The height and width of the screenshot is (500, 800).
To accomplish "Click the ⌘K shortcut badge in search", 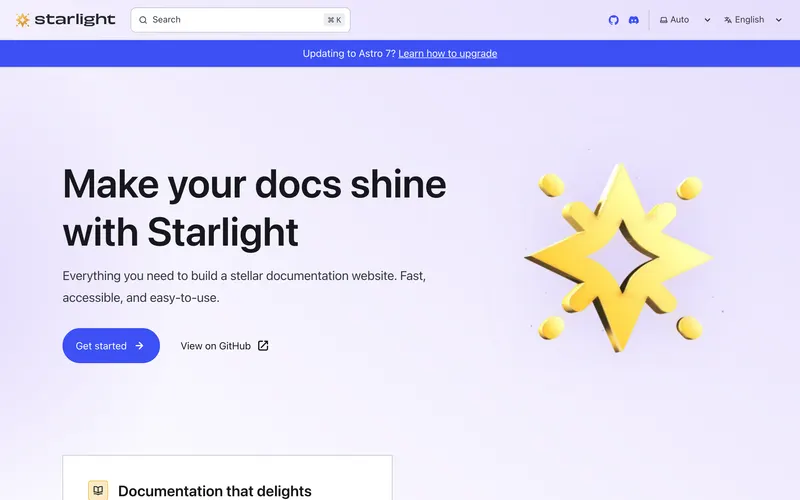I will click(x=334, y=20).
